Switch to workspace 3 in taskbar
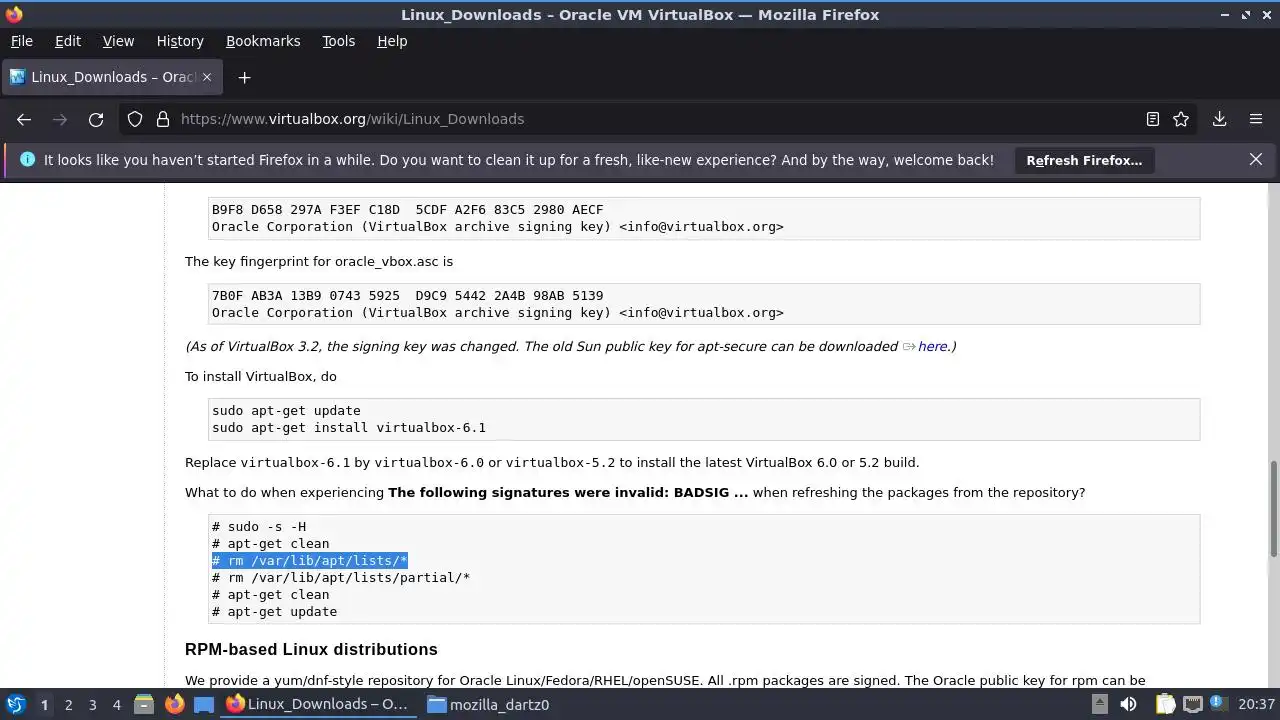Image resolution: width=1280 pixels, height=720 pixels. 92,705
